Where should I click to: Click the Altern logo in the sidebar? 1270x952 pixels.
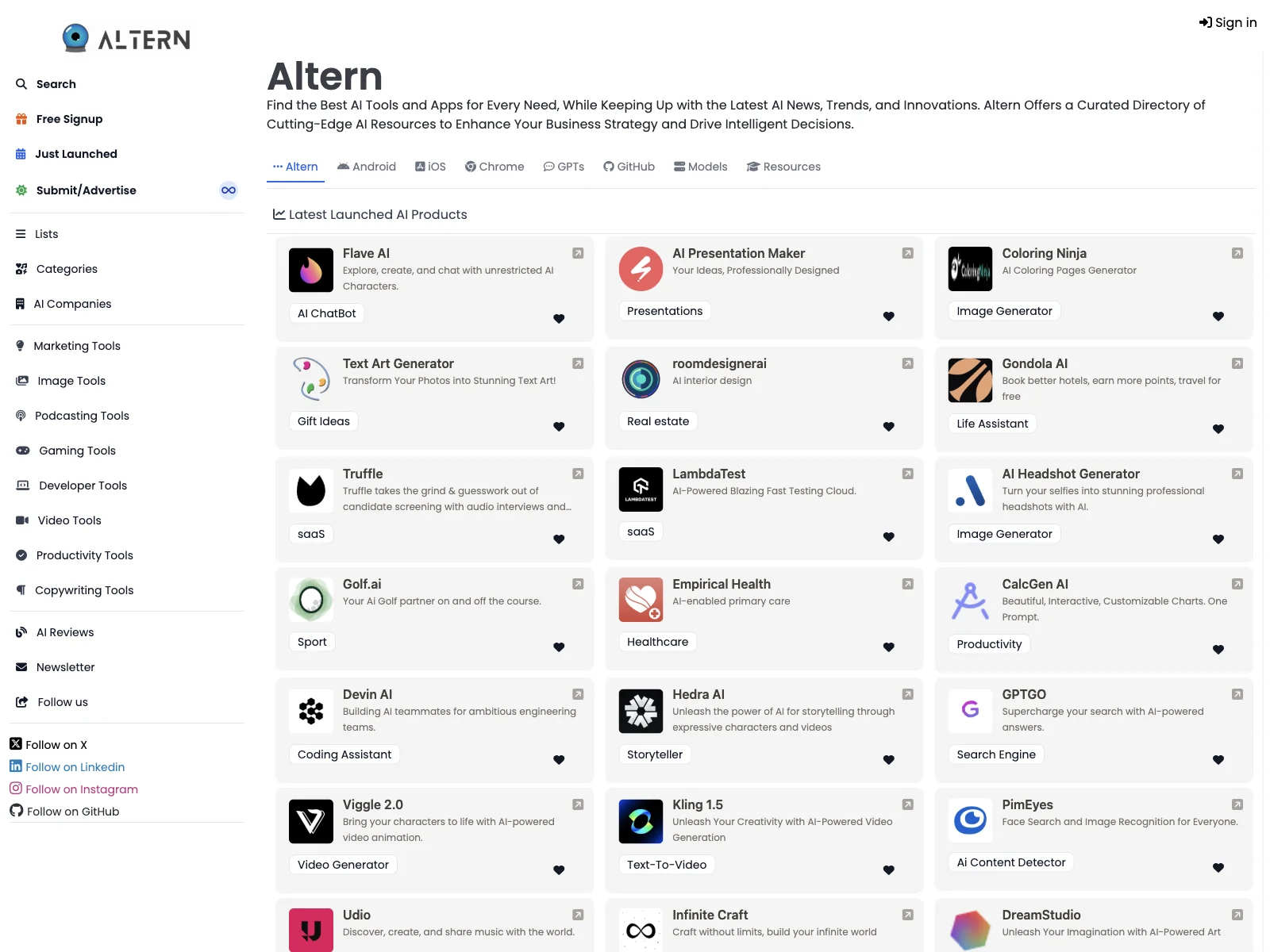coord(127,38)
